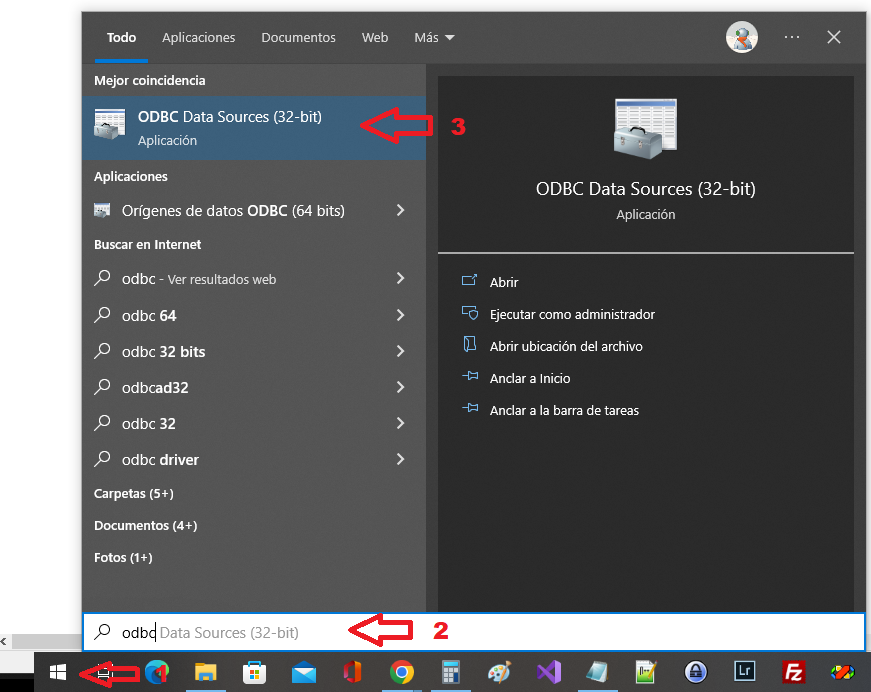Close the search panel
The height and width of the screenshot is (692, 871).
click(833, 37)
